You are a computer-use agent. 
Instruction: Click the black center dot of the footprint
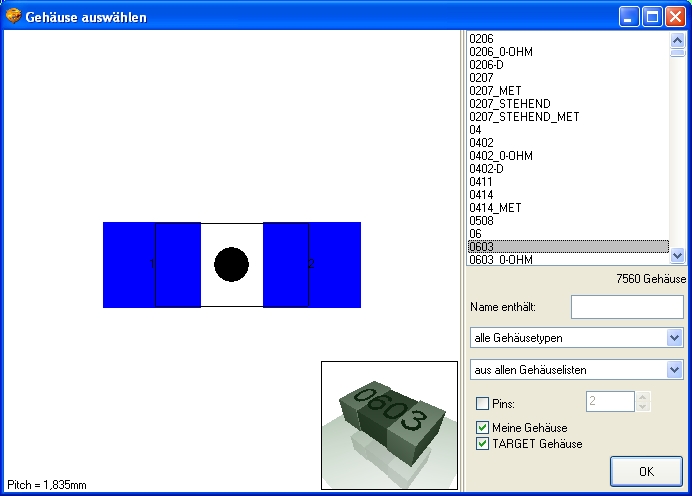(x=231, y=264)
